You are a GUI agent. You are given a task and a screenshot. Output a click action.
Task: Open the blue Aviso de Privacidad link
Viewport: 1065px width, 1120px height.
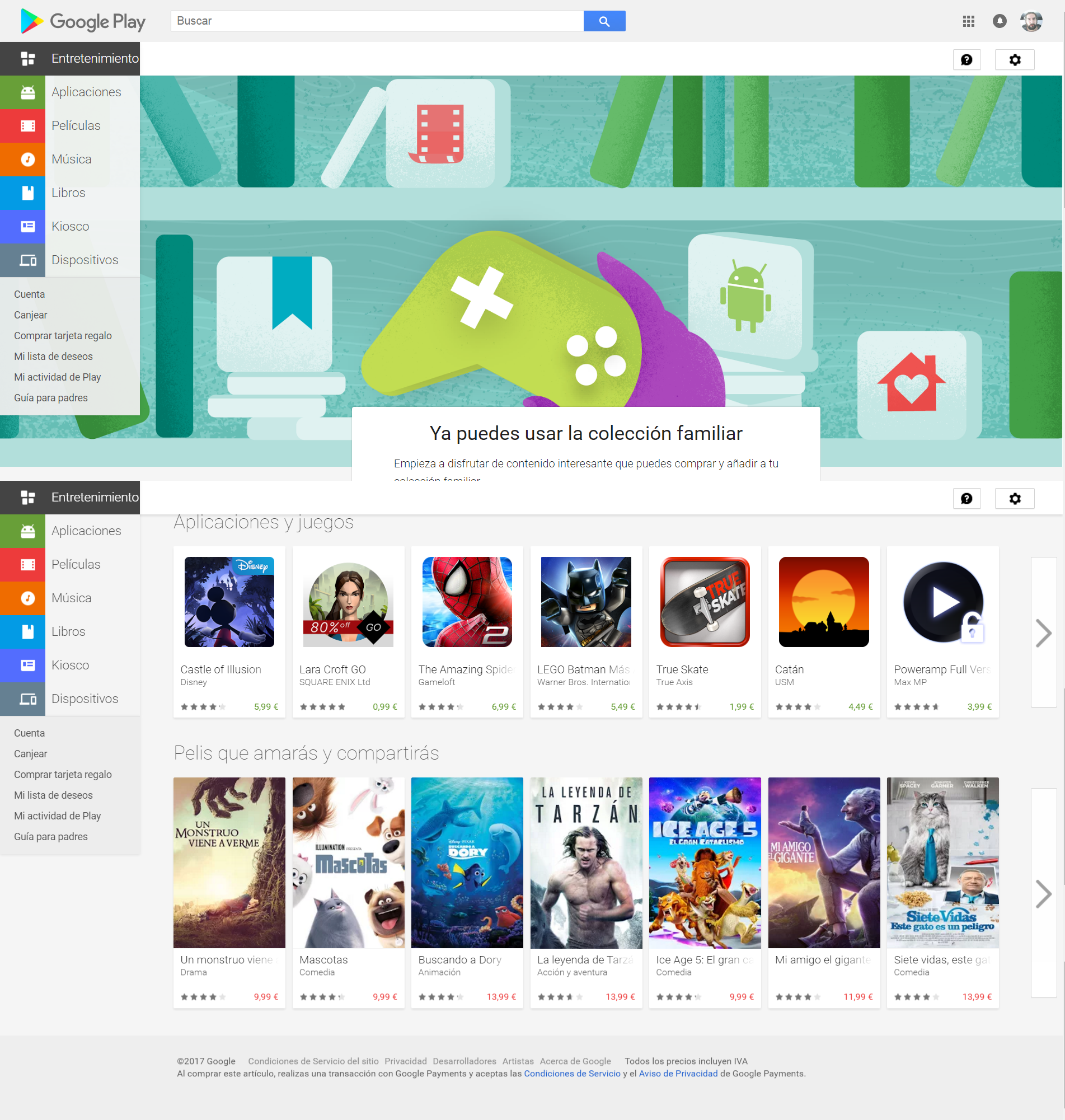pyautogui.click(x=678, y=1074)
